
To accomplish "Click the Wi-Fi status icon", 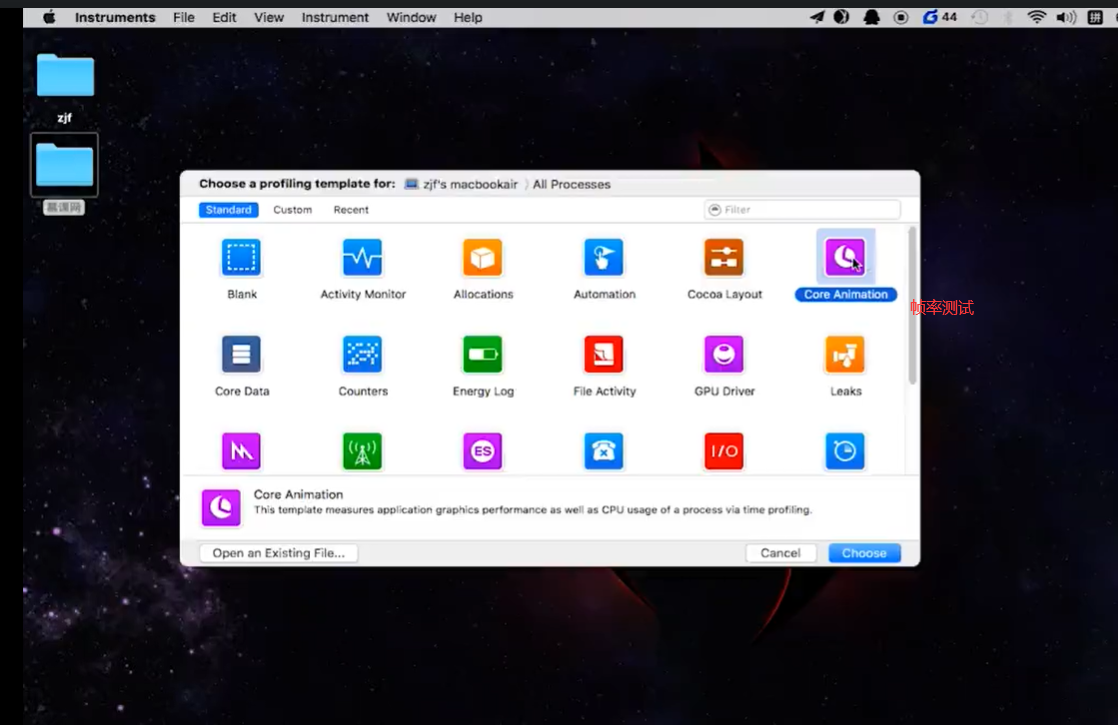I will click(1037, 17).
